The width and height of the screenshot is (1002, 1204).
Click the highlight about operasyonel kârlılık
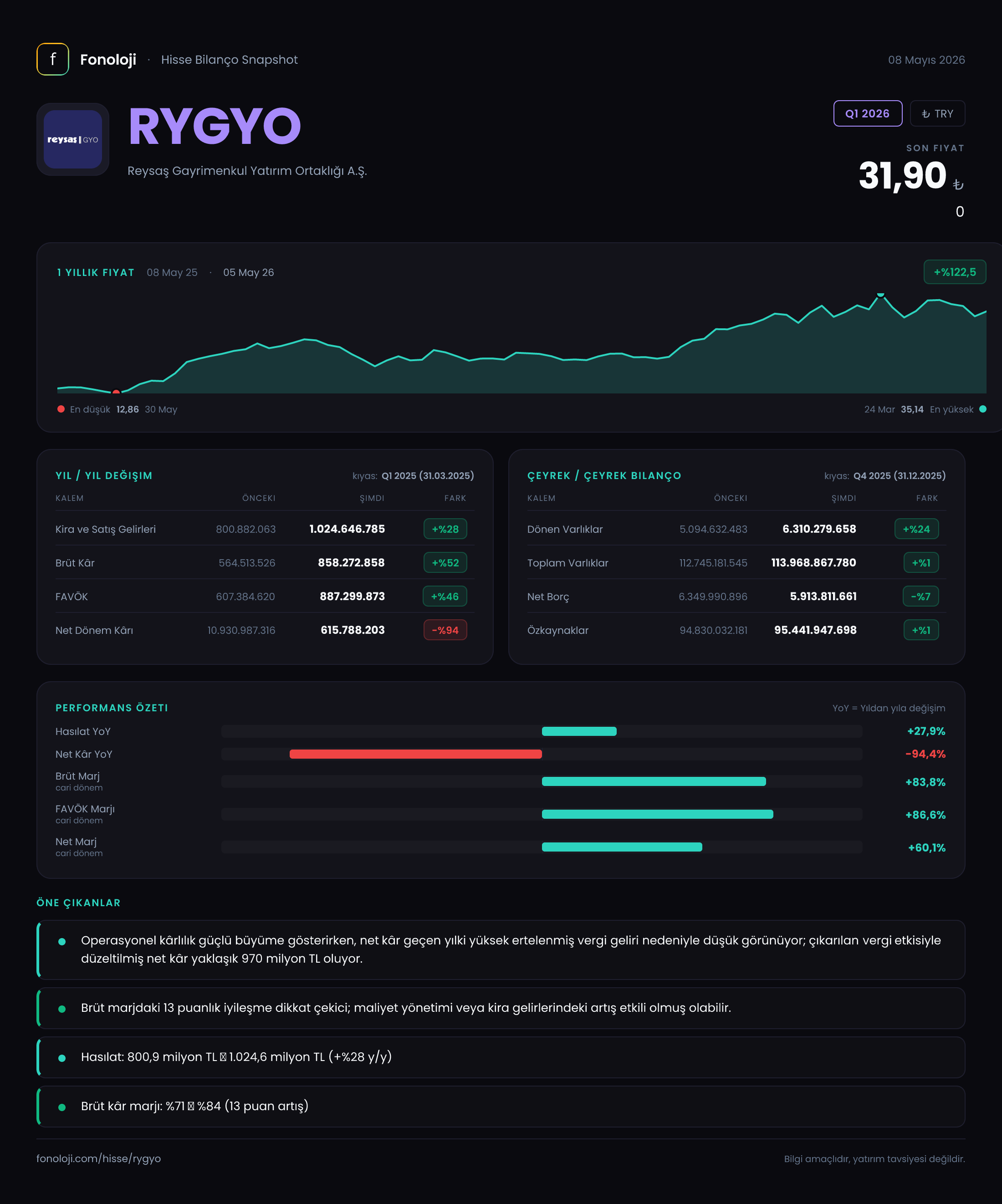coord(501,949)
